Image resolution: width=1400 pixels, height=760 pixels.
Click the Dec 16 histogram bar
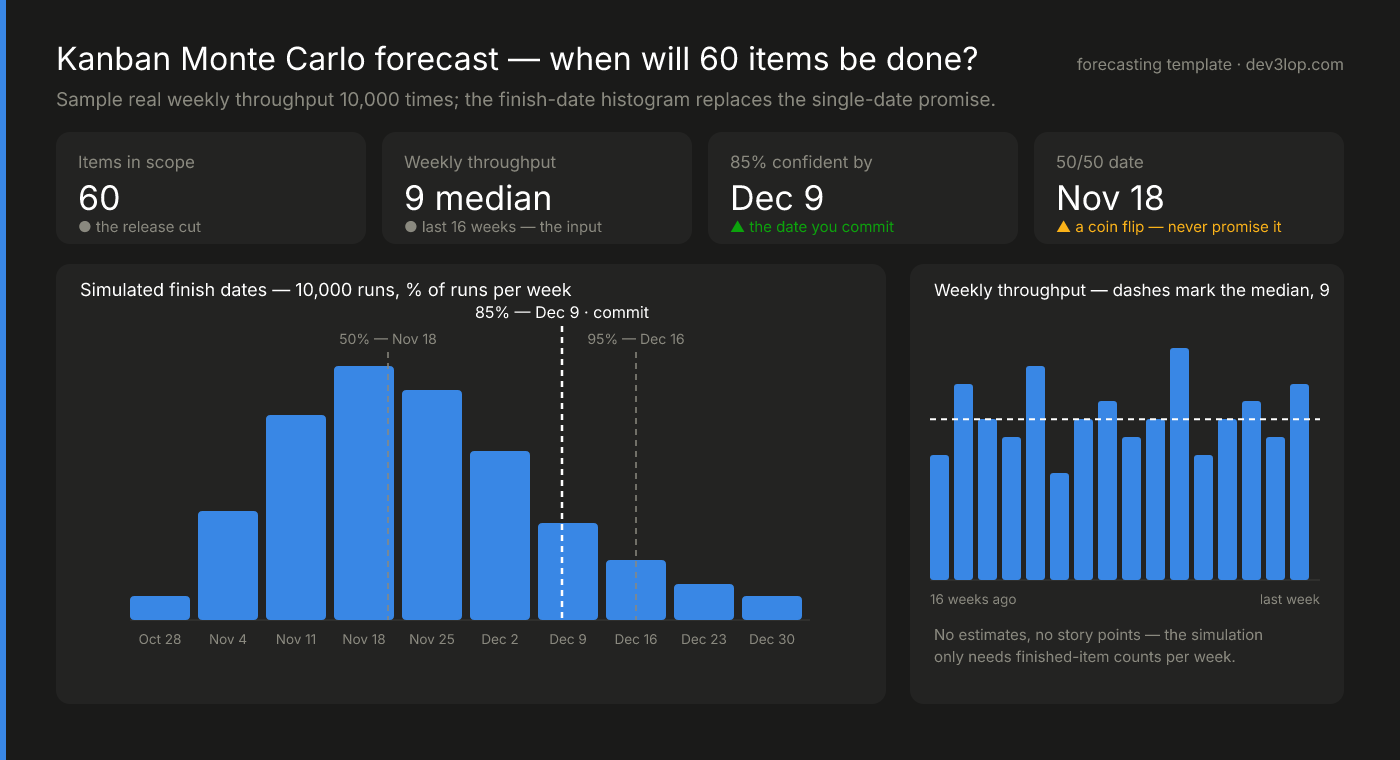[636, 590]
